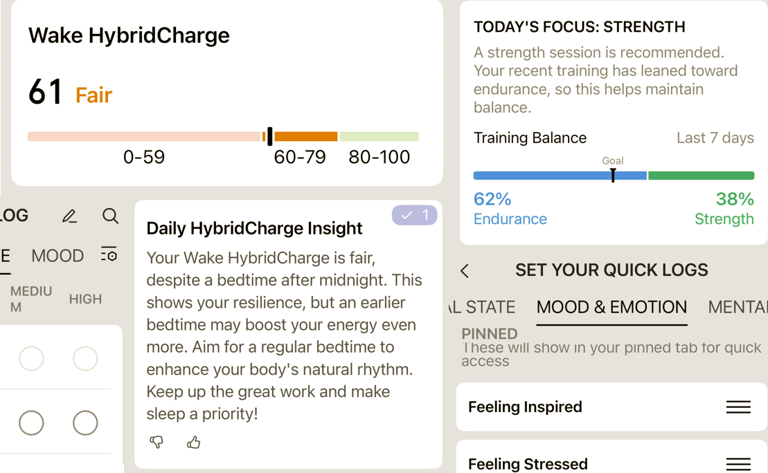Select the top radio circle under HIGH

tap(85, 358)
